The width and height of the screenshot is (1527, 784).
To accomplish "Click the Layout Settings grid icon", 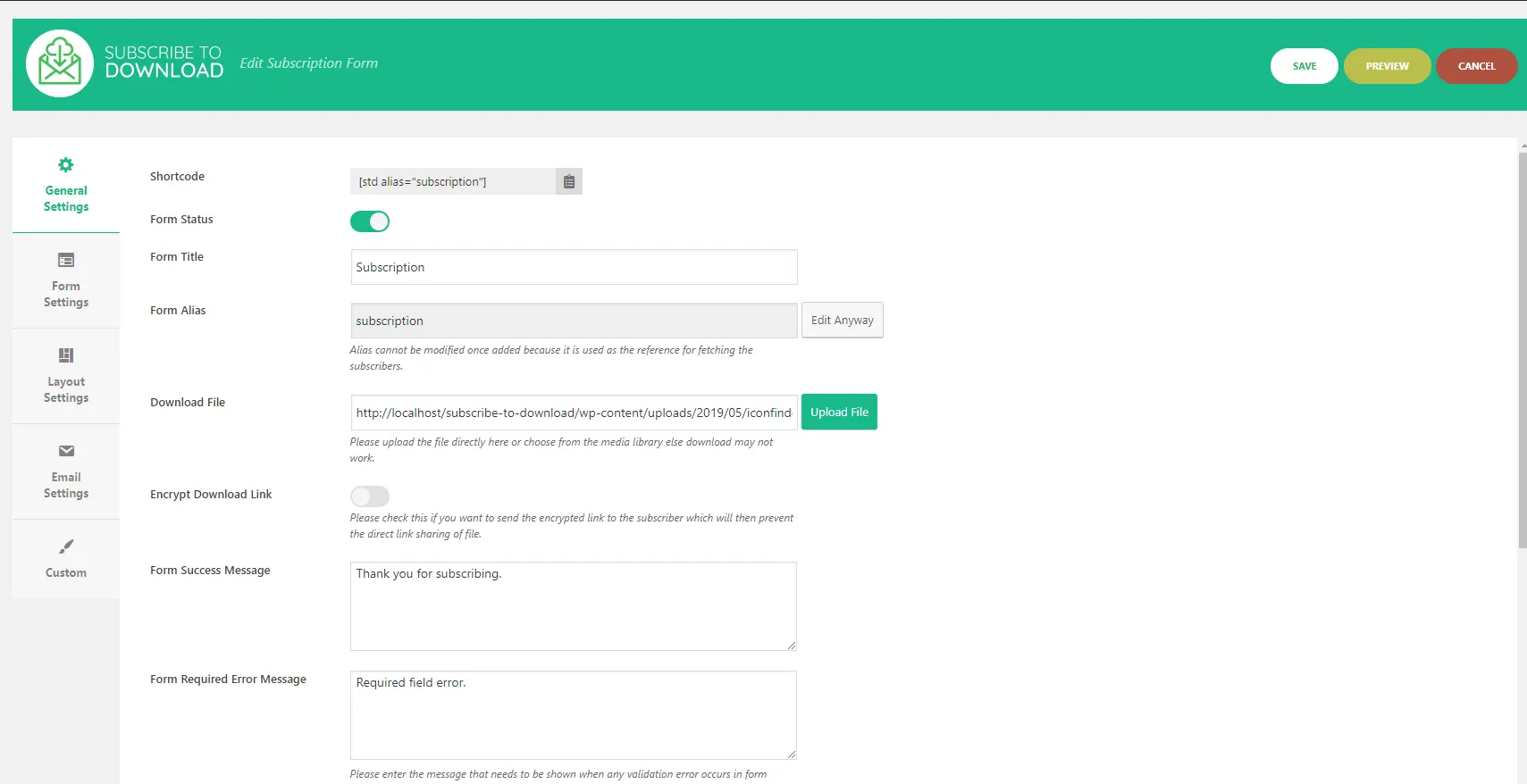I will pos(66,355).
